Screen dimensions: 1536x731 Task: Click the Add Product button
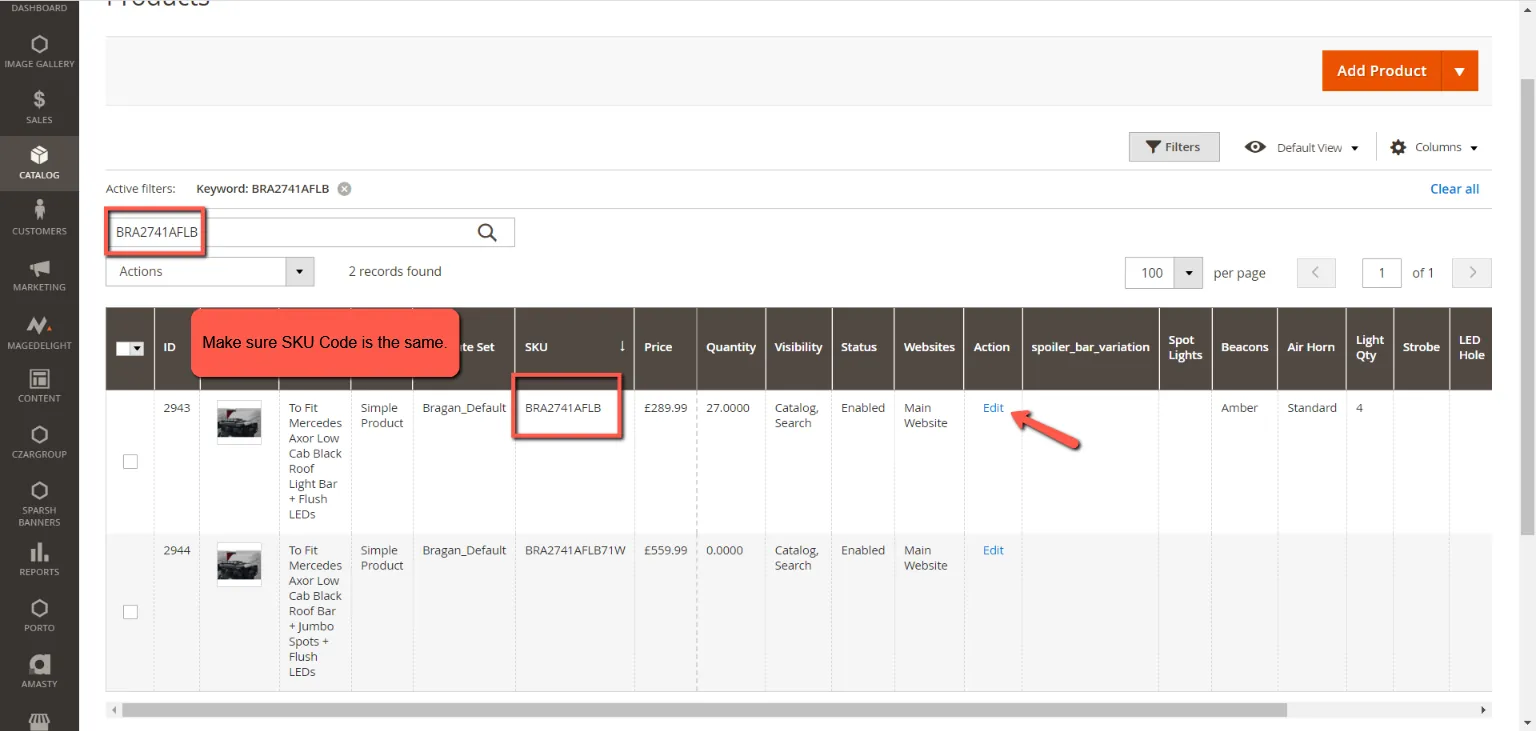click(1382, 71)
